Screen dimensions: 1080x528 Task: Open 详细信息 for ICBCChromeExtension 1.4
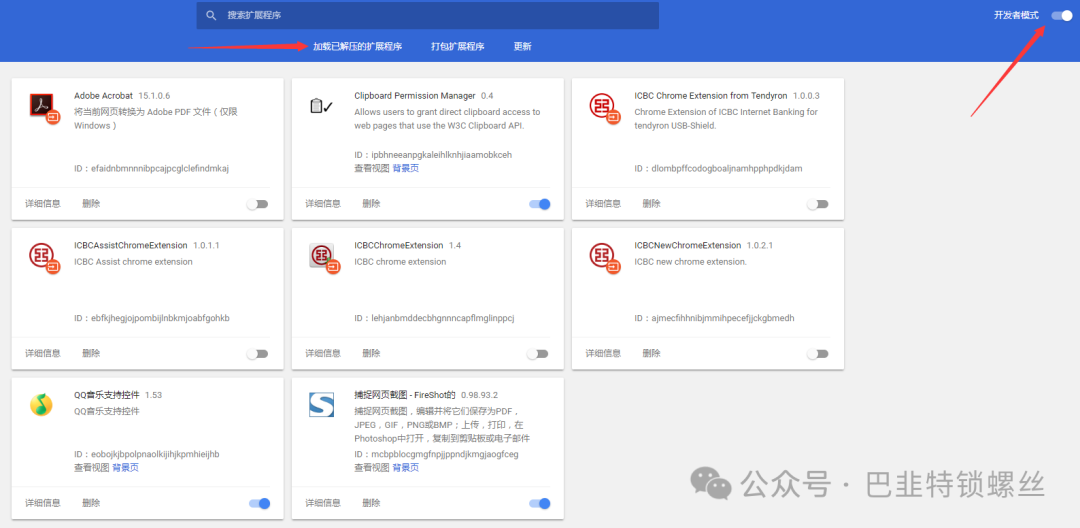[323, 353]
